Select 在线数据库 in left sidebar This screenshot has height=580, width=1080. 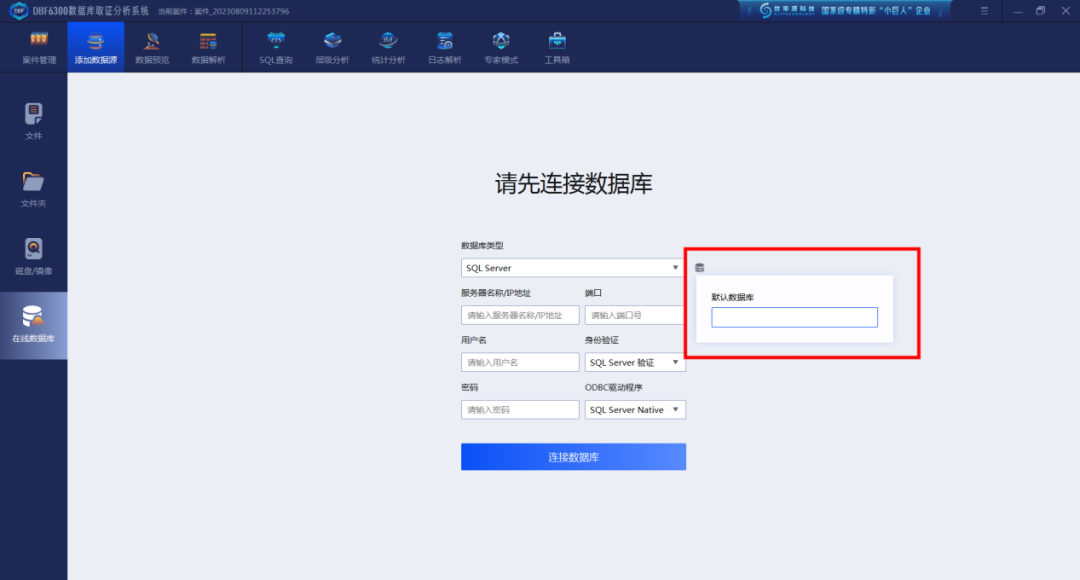tap(33, 325)
